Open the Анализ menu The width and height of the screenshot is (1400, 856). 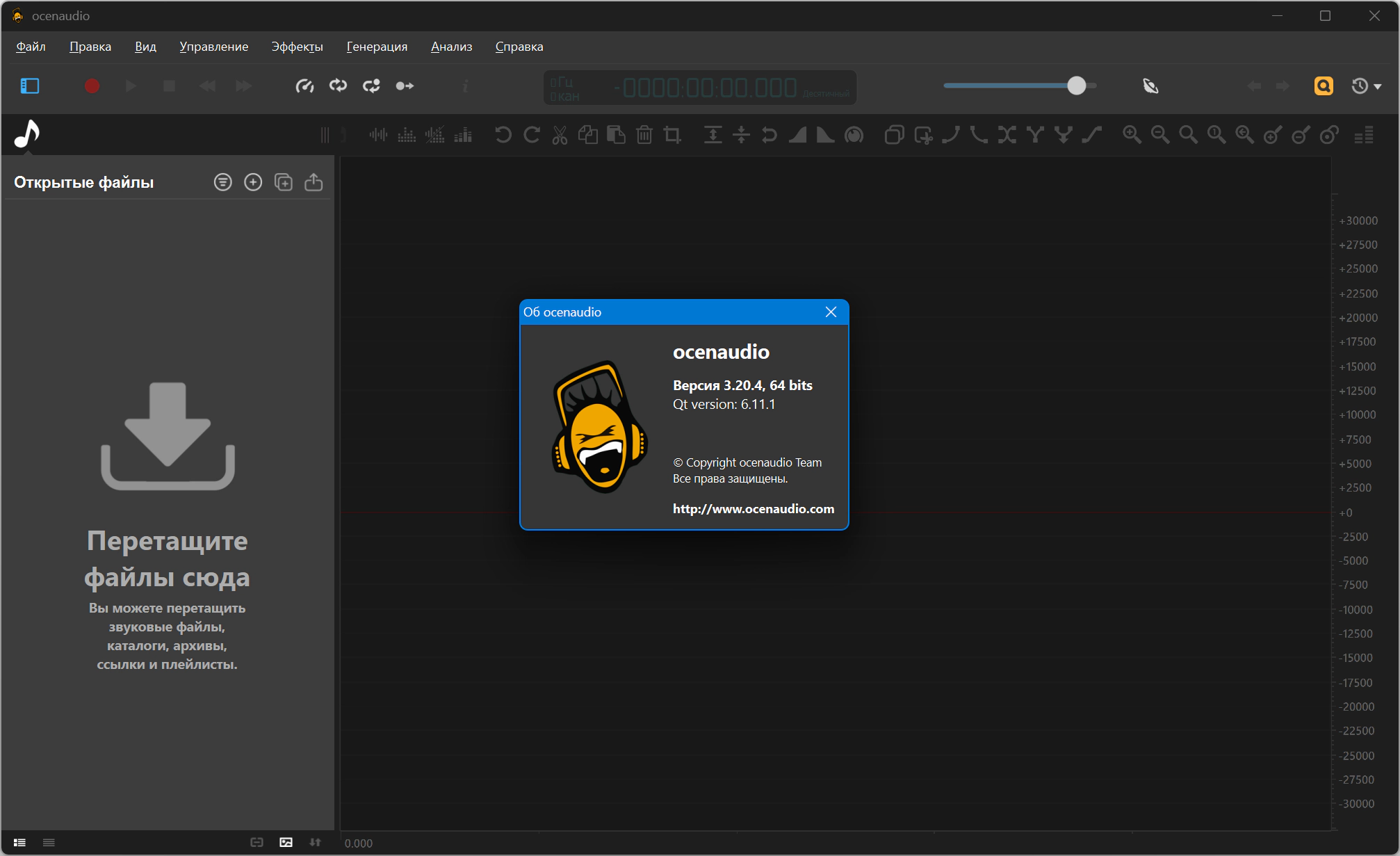pyautogui.click(x=452, y=47)
